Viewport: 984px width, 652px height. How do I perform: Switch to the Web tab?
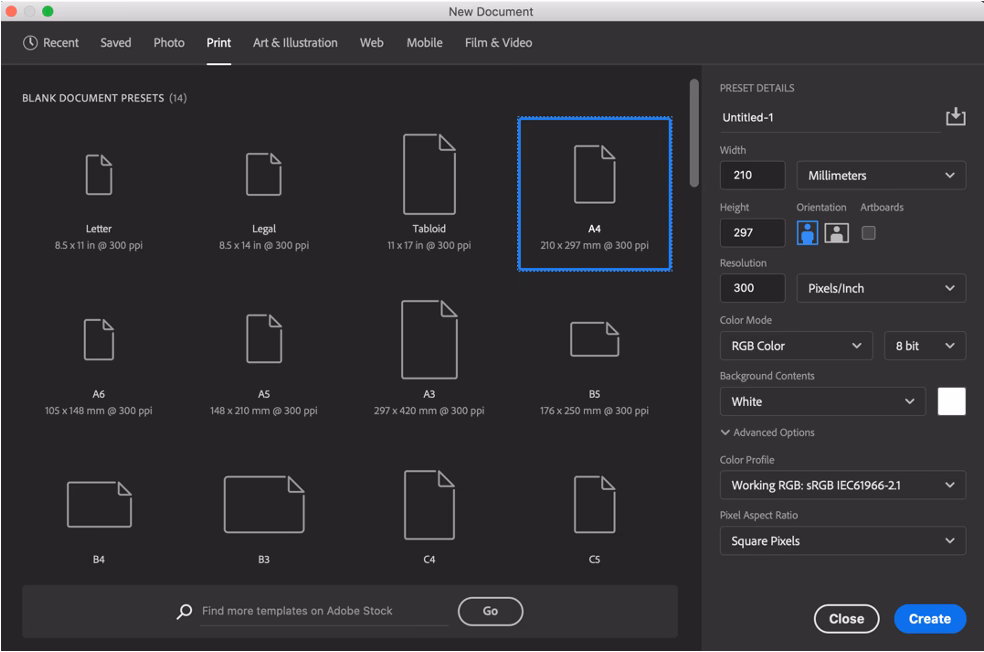[x=371, y=42]
